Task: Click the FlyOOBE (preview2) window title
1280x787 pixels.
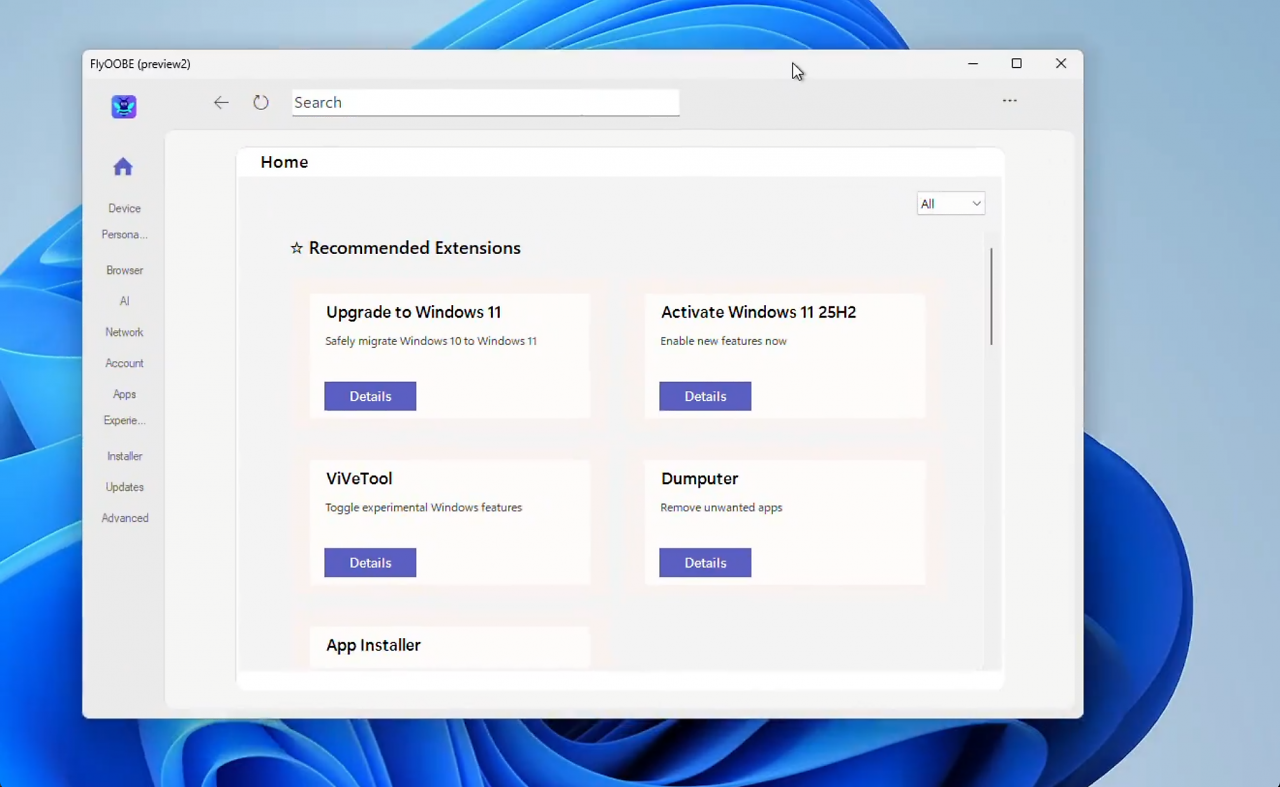Action: point(140,64)
